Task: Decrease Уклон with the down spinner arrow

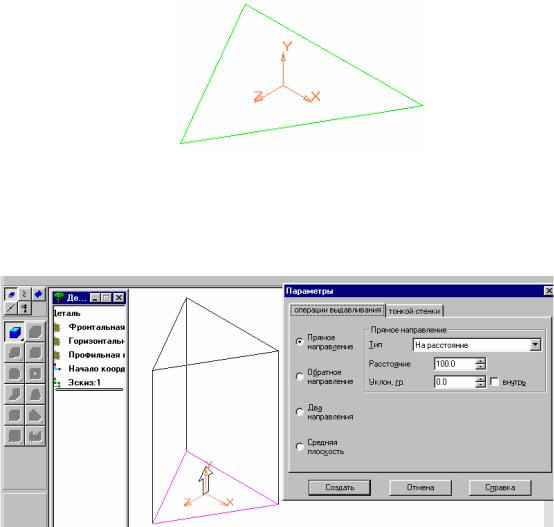Action: tap(481, 385)
